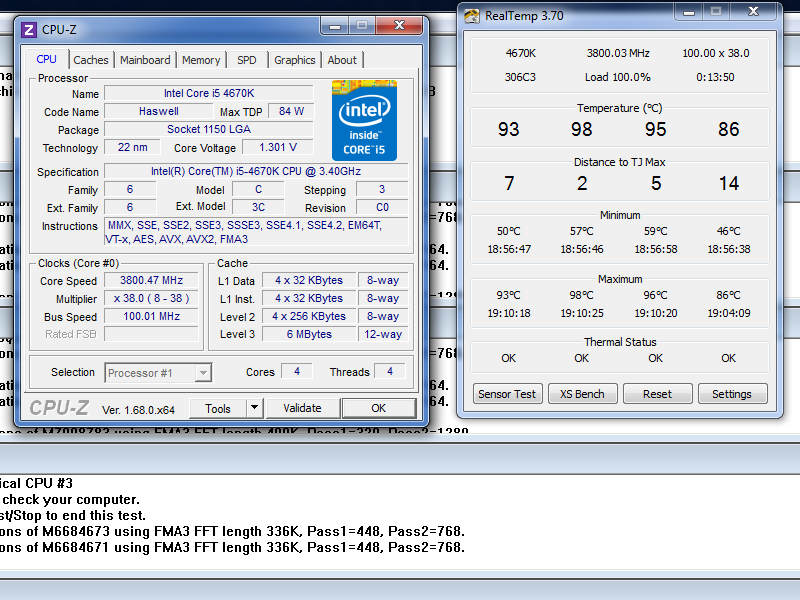The image size is (800, 600).
Task: Start the XS Bench benchmark
Action: click(x=582, y=394)
